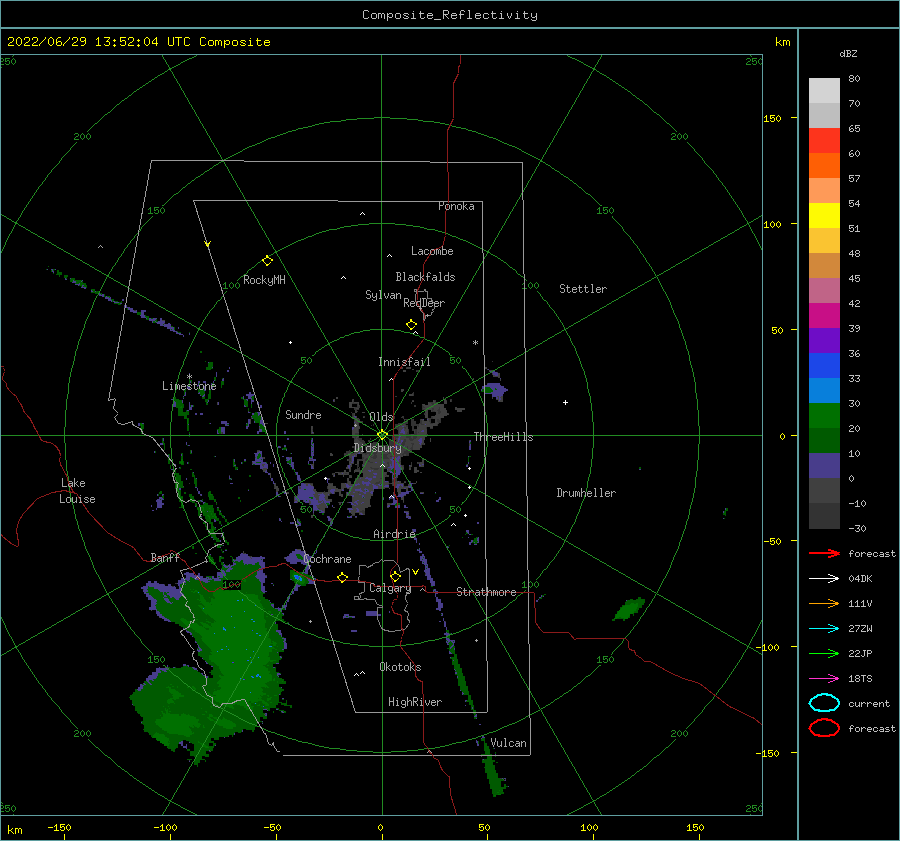Screen dimensions: 900x841
Task: Click the red forecast ellipse legend icon
Action: click(824, 728)
